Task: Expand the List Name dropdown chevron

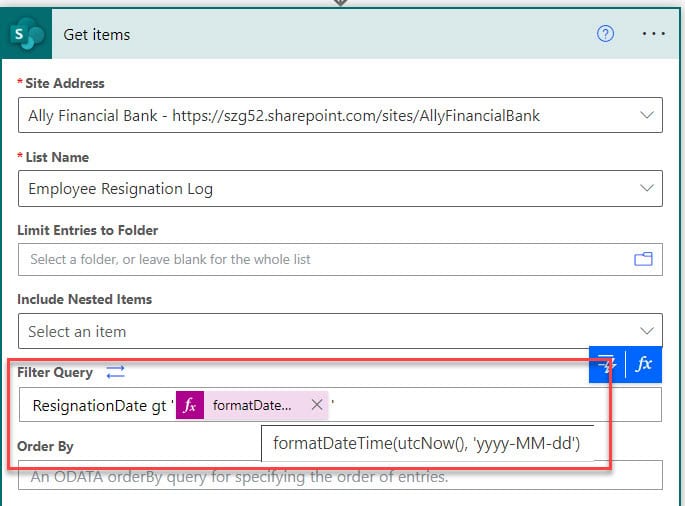Action: point(647,188)
